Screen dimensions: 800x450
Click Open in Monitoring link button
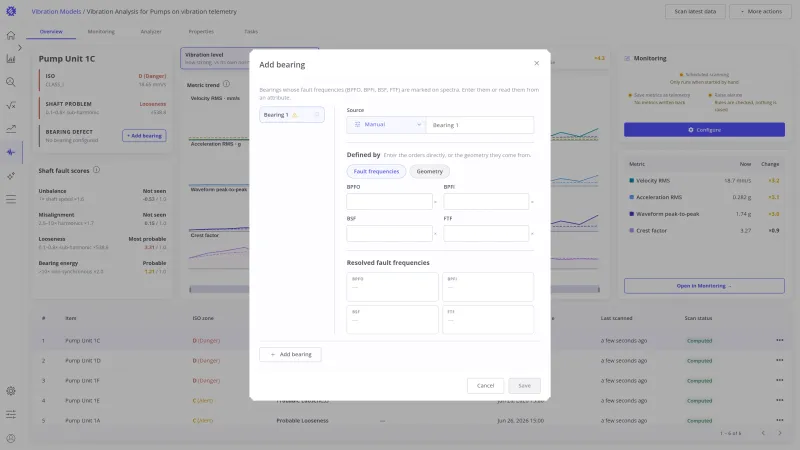(704, 286)
